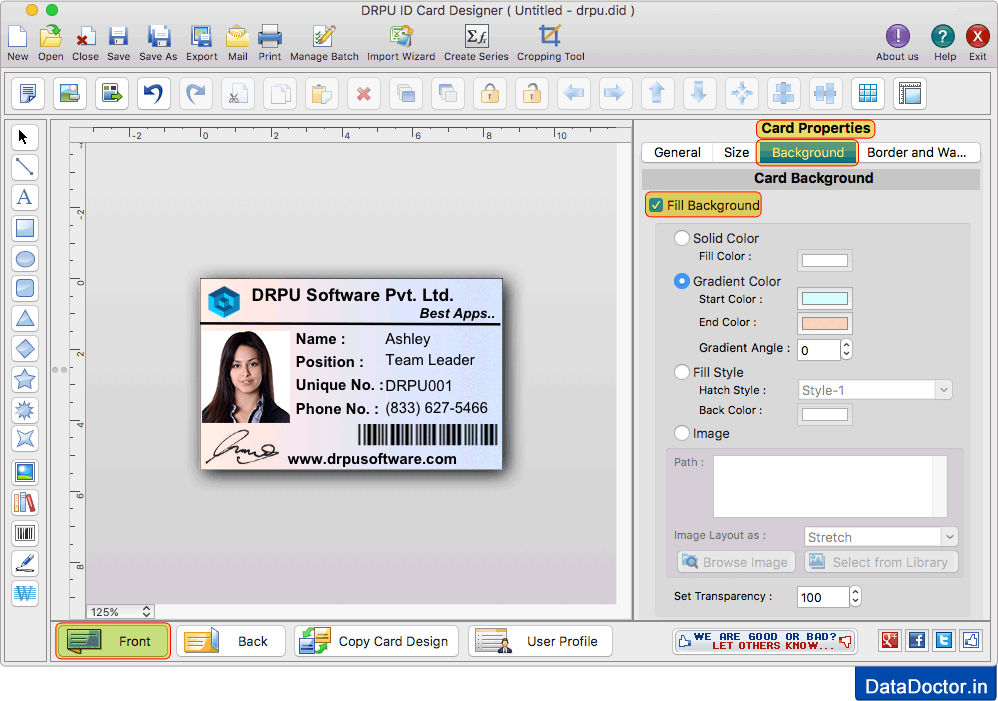Print the ID card
The height and width of the screenshot is (701, 998).
pyautogui.click(x=270, y=36)
